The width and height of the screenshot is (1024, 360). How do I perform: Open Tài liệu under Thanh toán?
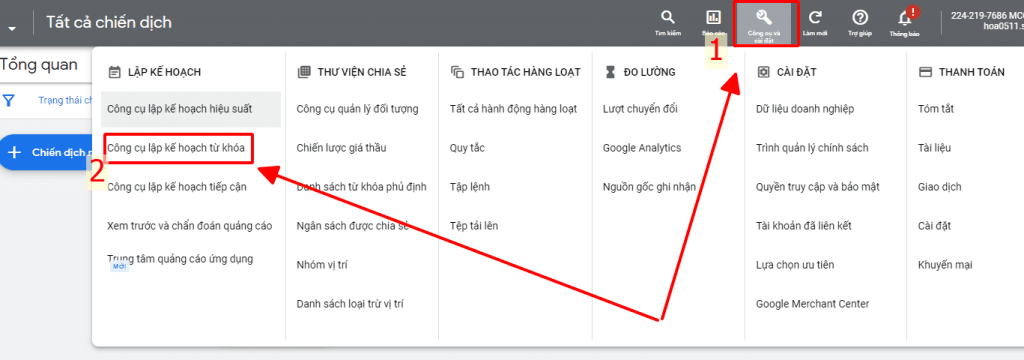pyautogui.click(x=934, y=148)
